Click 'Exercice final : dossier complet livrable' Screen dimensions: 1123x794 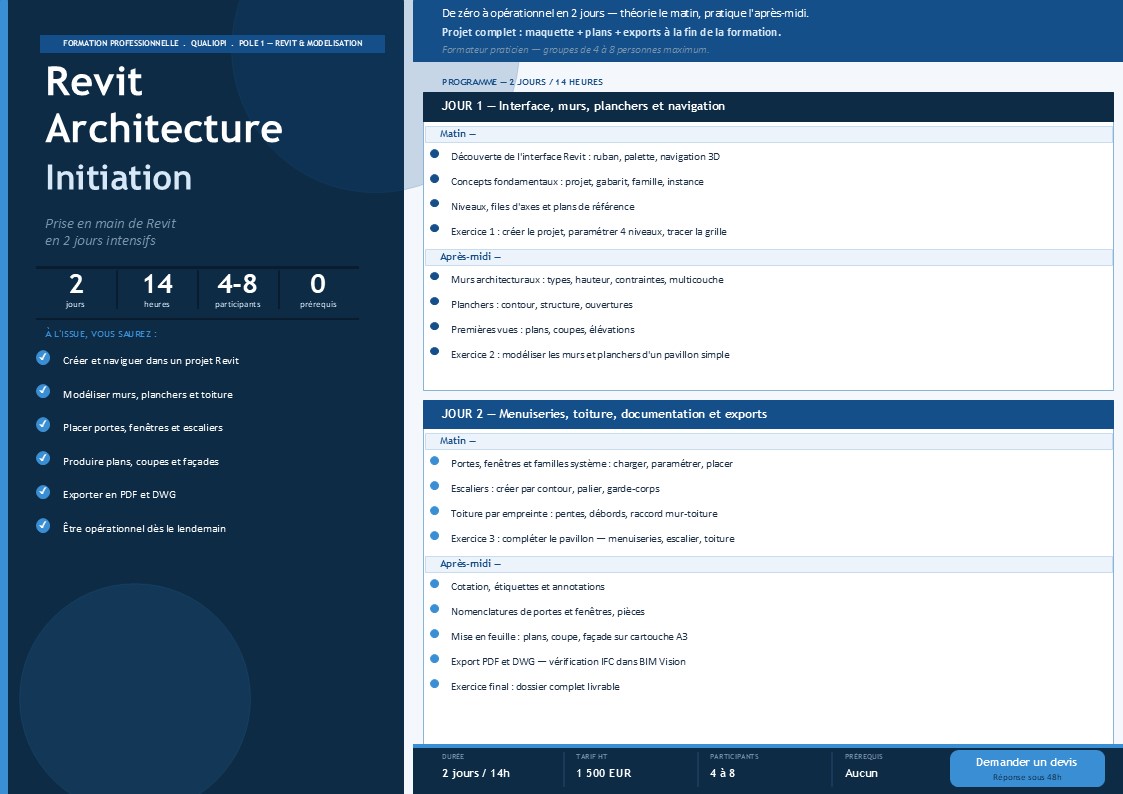pos(535,687)
